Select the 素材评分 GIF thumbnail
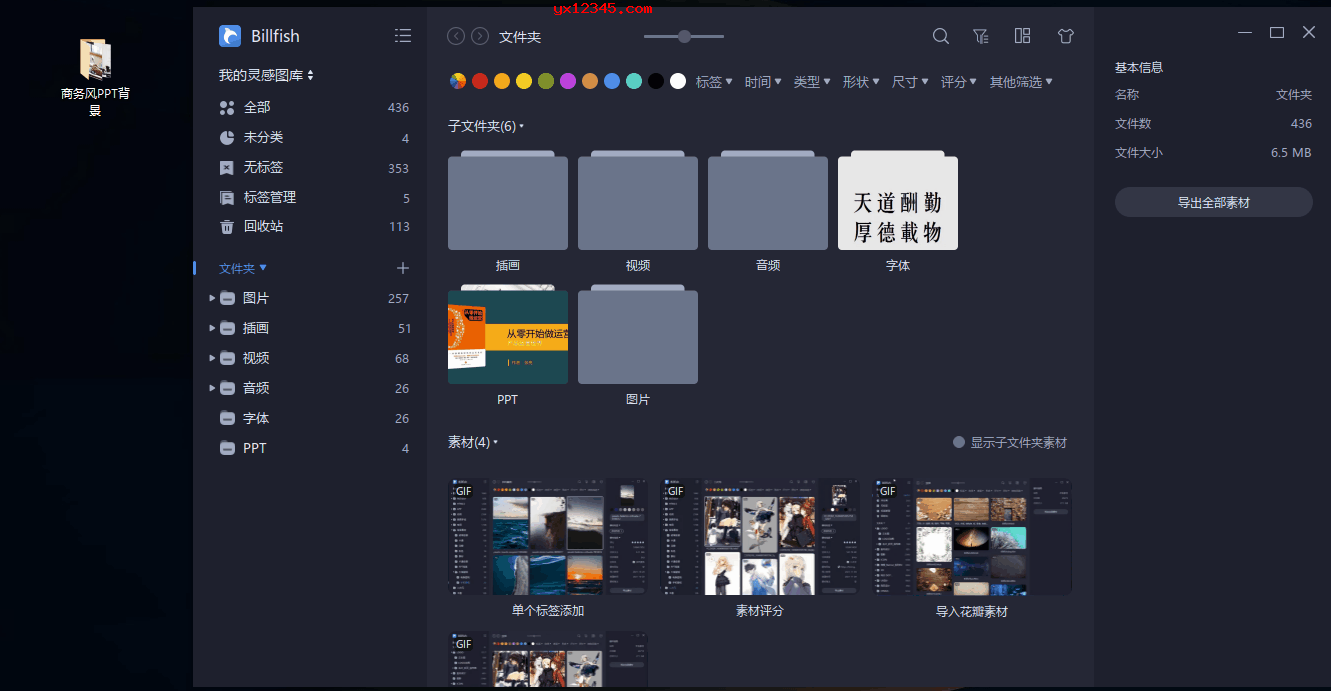 pyautogui.click(x=760, y=537)
